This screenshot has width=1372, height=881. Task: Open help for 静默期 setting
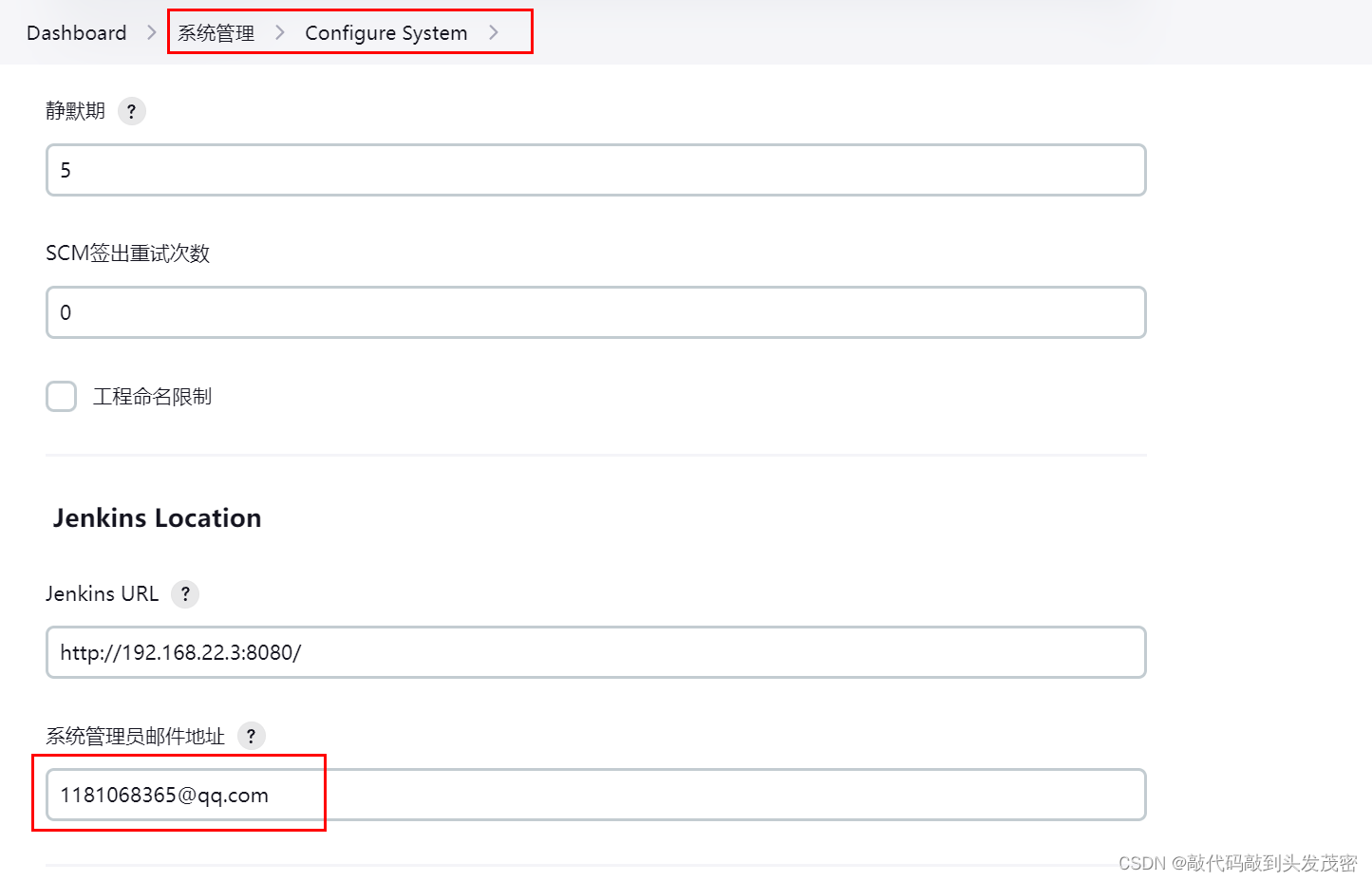[131, 111]
